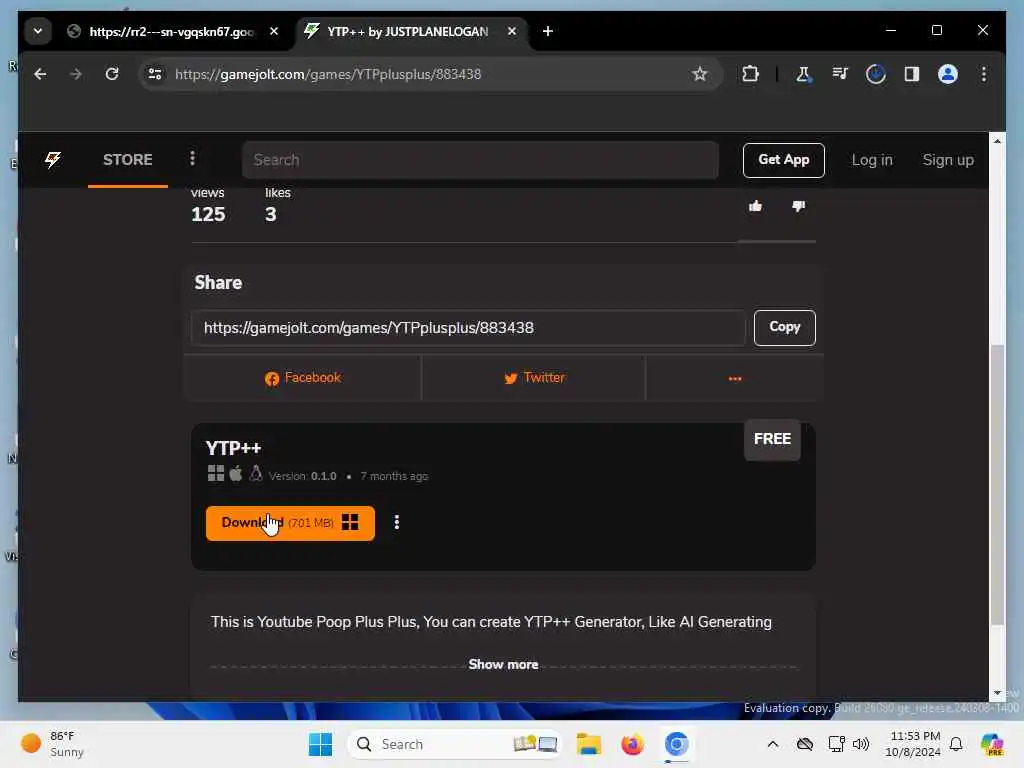Open the Sign up link

948,160
